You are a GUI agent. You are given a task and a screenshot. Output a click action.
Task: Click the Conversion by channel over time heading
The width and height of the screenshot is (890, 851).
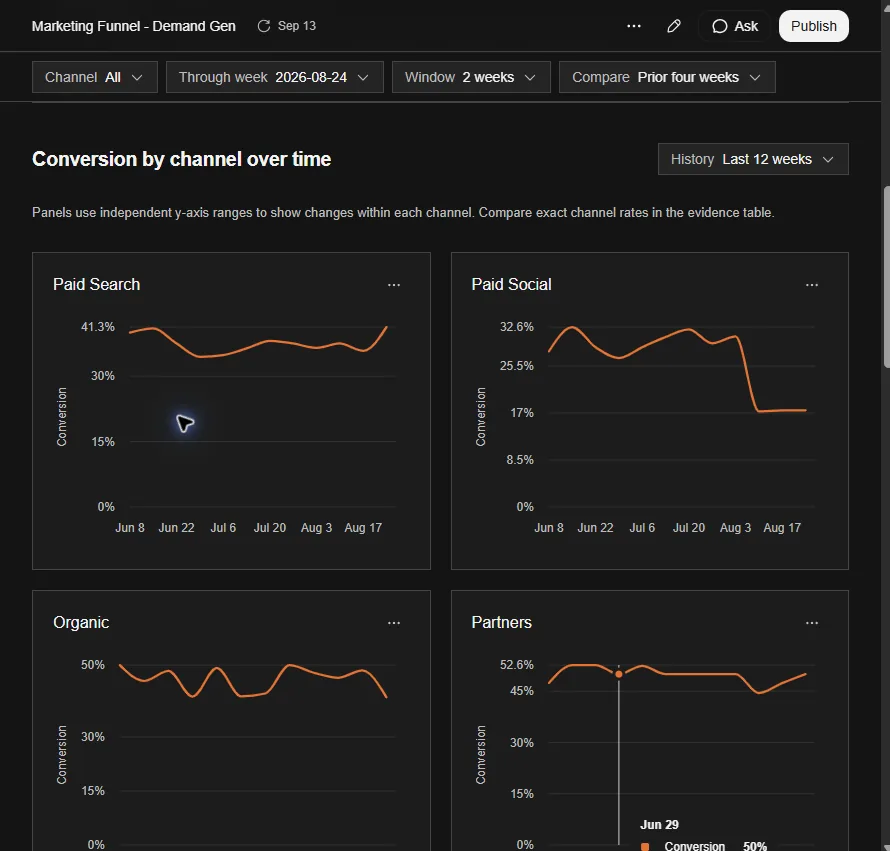click(x=182, y=160)
